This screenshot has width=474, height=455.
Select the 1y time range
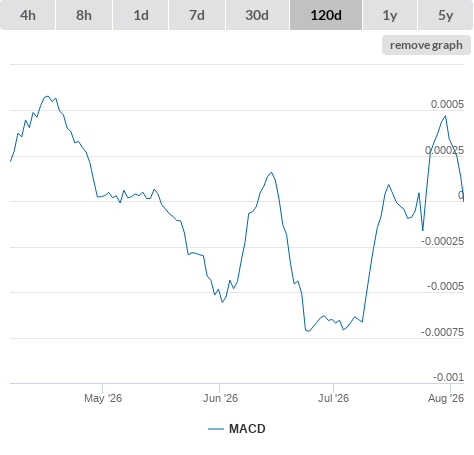390,15
